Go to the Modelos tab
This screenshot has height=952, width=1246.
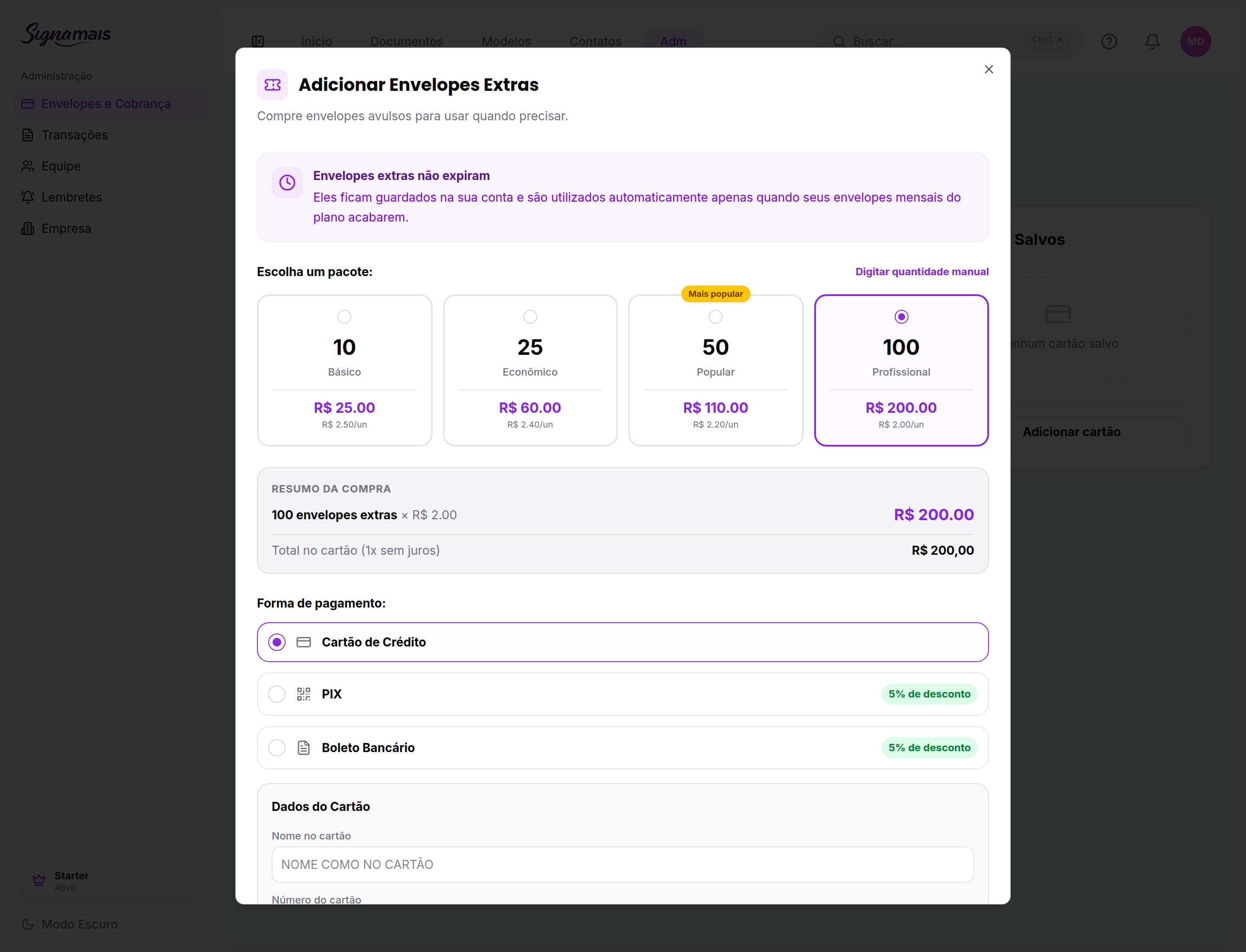coord(507,42)
